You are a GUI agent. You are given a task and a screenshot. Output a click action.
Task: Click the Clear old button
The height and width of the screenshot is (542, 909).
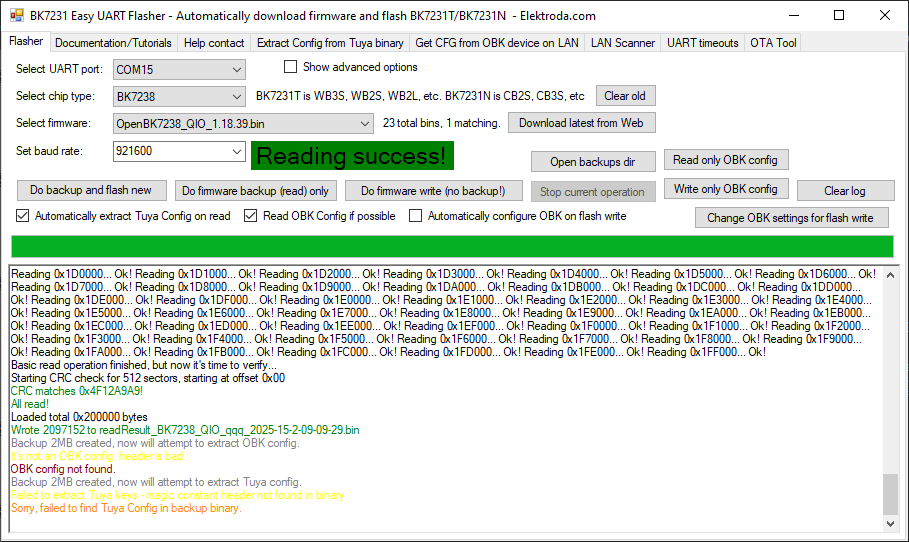pos(626,96)
